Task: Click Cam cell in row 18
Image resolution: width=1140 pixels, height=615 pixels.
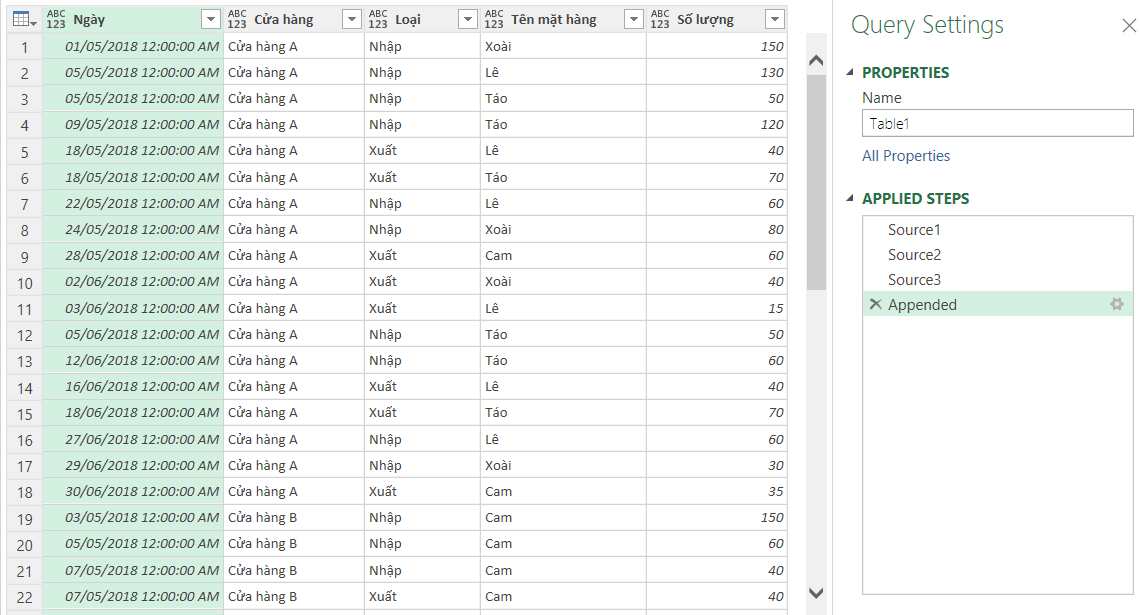Action: 563,491
